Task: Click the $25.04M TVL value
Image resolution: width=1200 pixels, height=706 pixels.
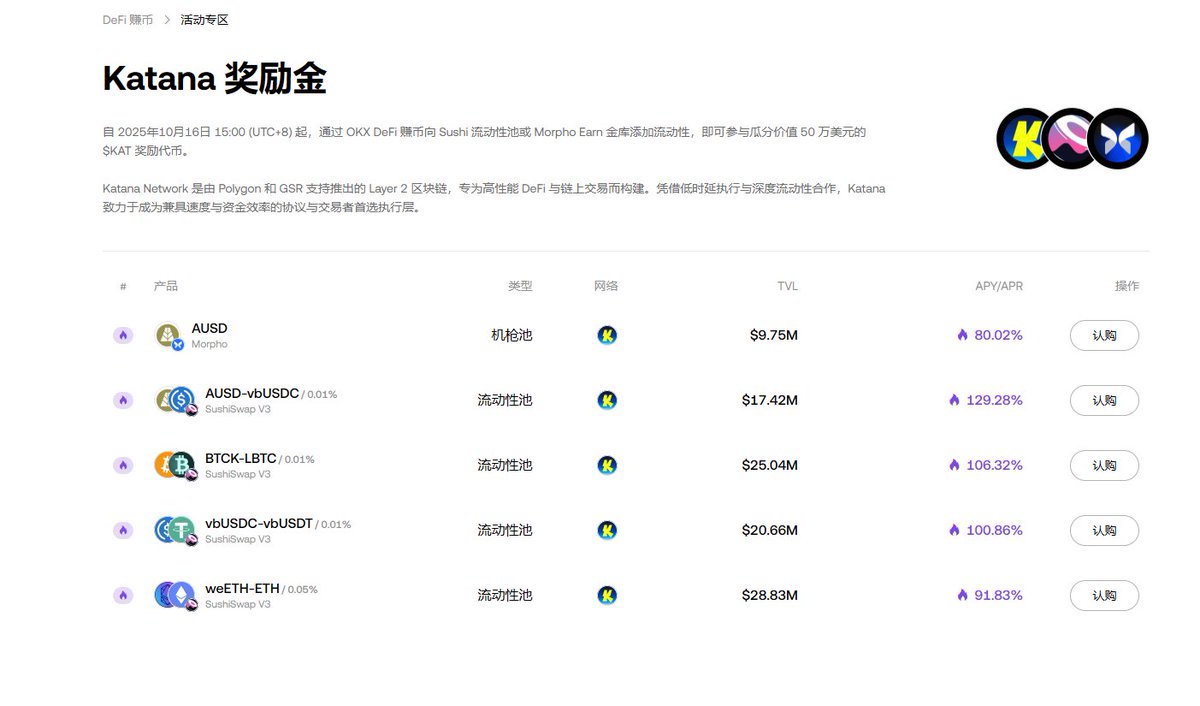Action: [x=770, y=465]
